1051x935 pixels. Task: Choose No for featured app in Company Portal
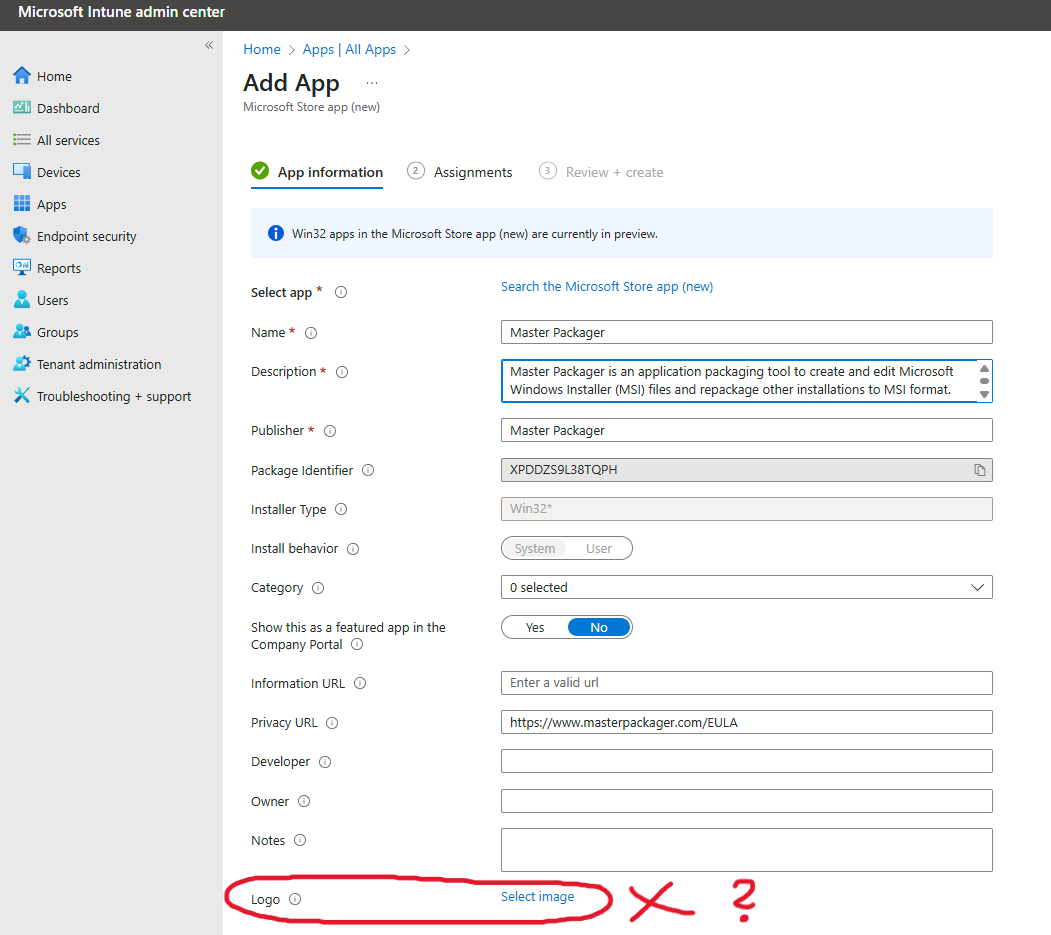599,627
